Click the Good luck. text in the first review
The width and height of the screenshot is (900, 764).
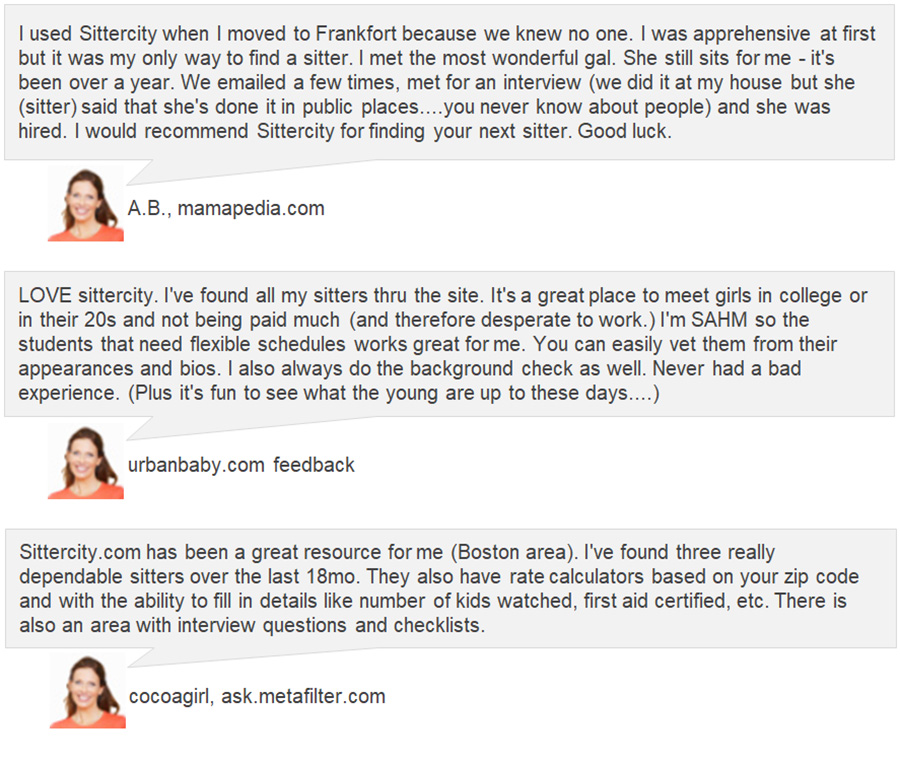point(624,131)
